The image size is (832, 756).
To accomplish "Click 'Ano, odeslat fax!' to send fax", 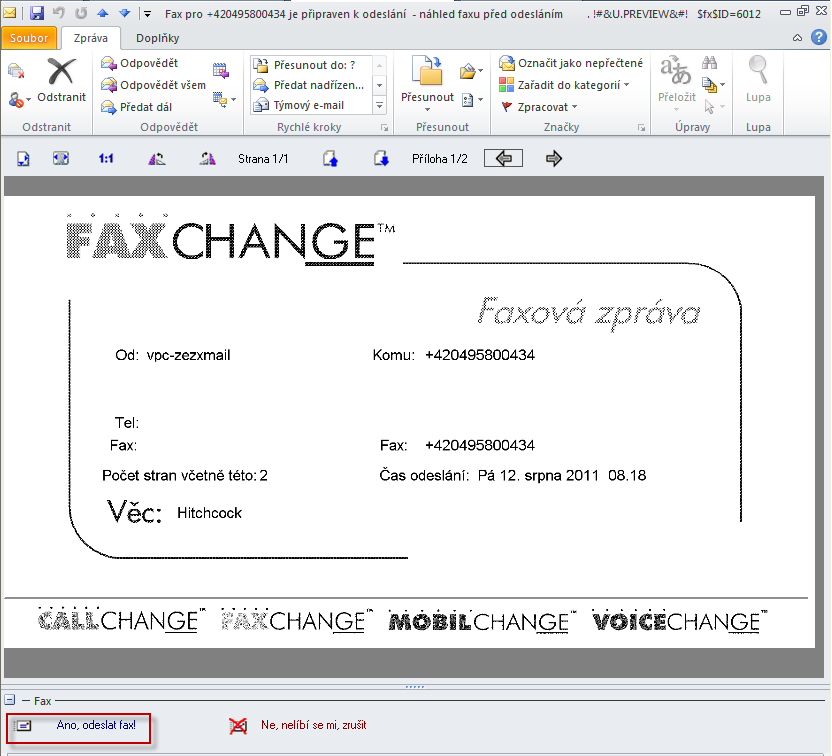I will 96,725.
